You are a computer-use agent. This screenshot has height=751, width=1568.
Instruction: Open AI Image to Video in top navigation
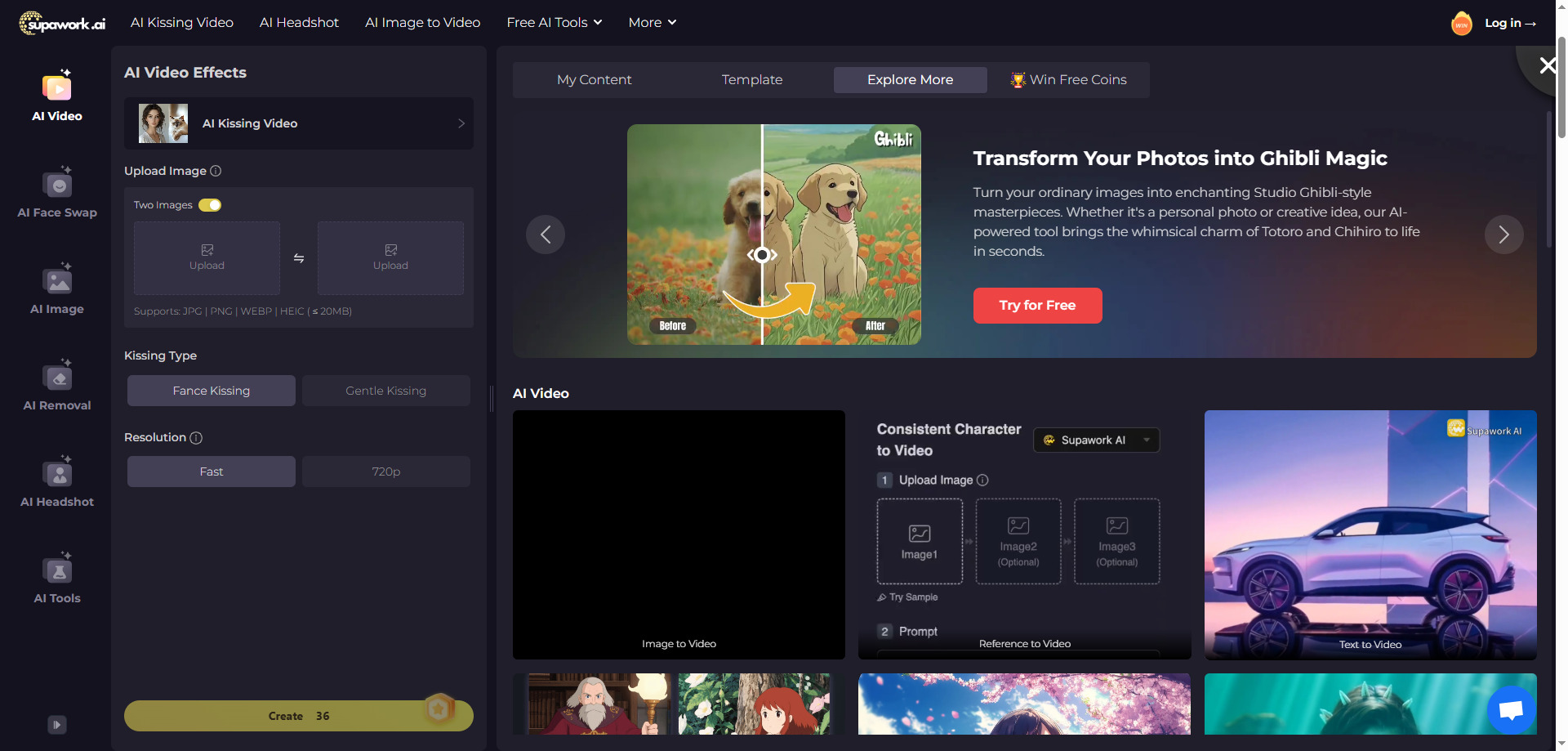(x=422, y=23)
